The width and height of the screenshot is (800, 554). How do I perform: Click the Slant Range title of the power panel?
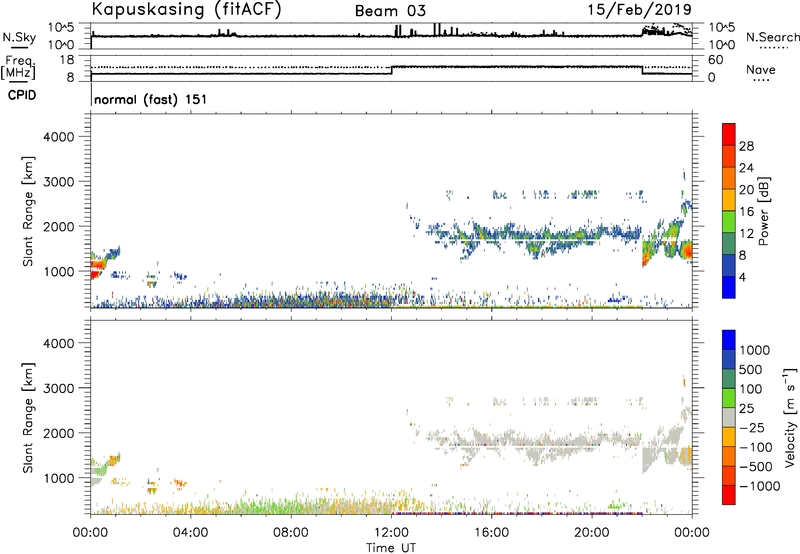[x=28, y=211]
